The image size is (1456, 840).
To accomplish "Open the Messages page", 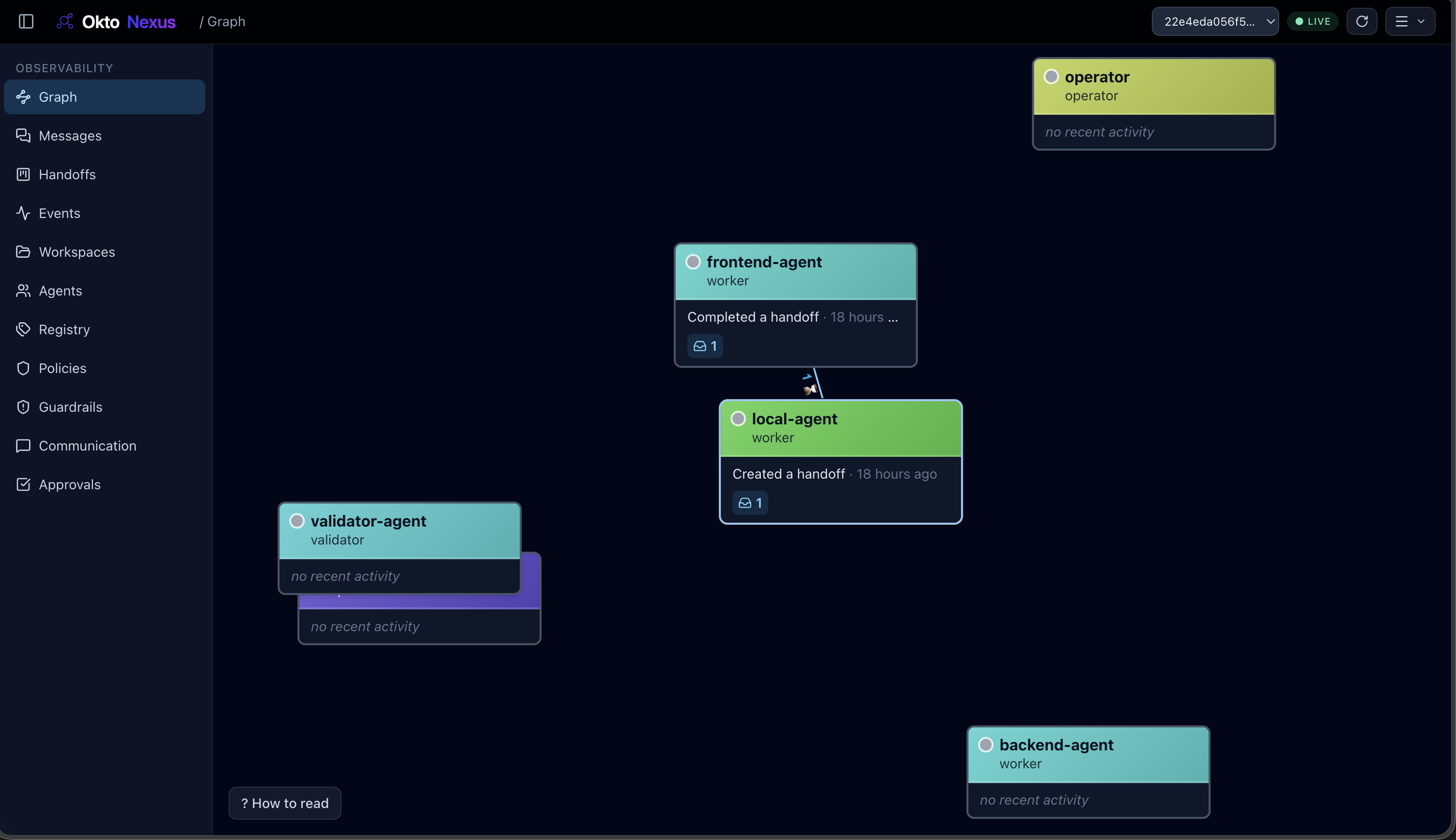I will (x=105, y=136).
